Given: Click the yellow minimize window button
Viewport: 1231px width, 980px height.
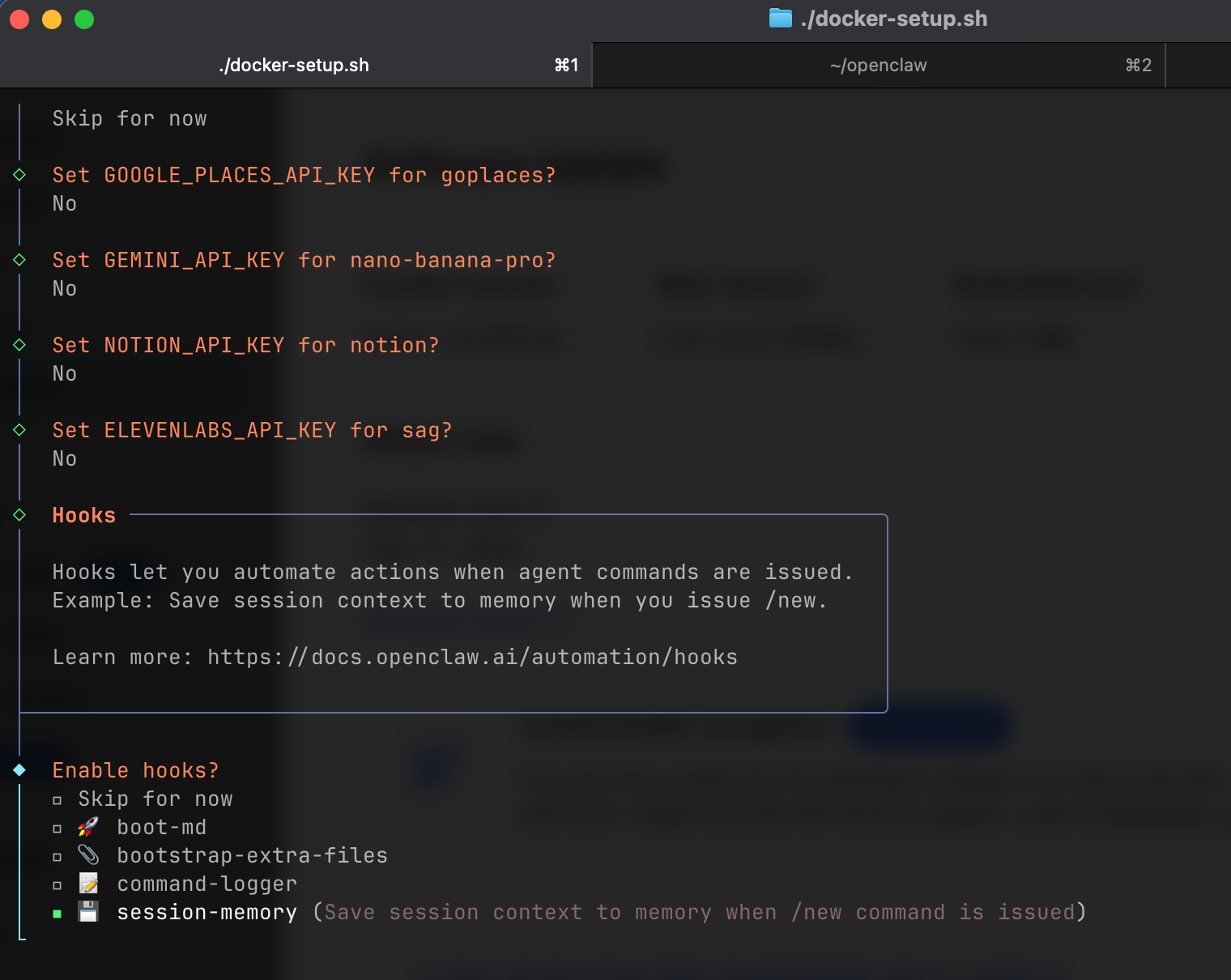Looking at the screenshot, I should click(x=52, y=19).
